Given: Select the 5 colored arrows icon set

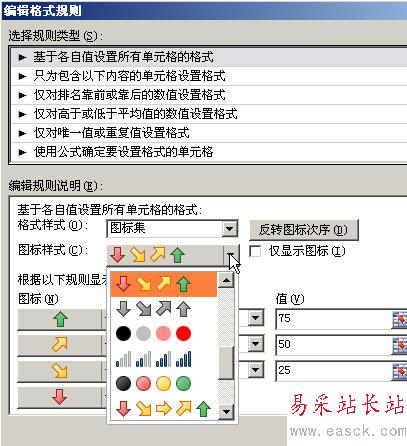Looking at the screenshot, I should pos(163,409).
